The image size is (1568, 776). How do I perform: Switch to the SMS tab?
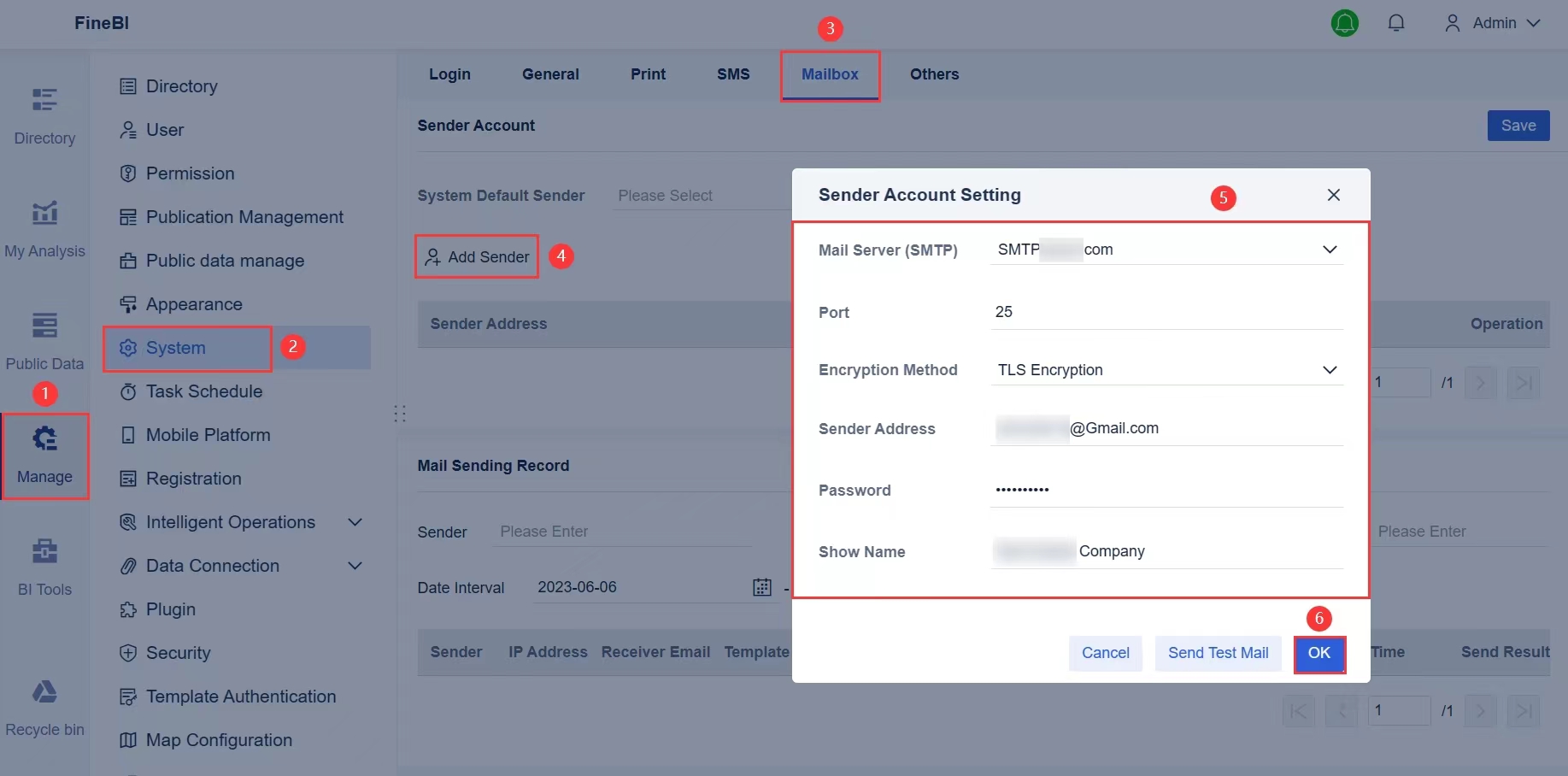pyautogui.click(x=732, y=74)
